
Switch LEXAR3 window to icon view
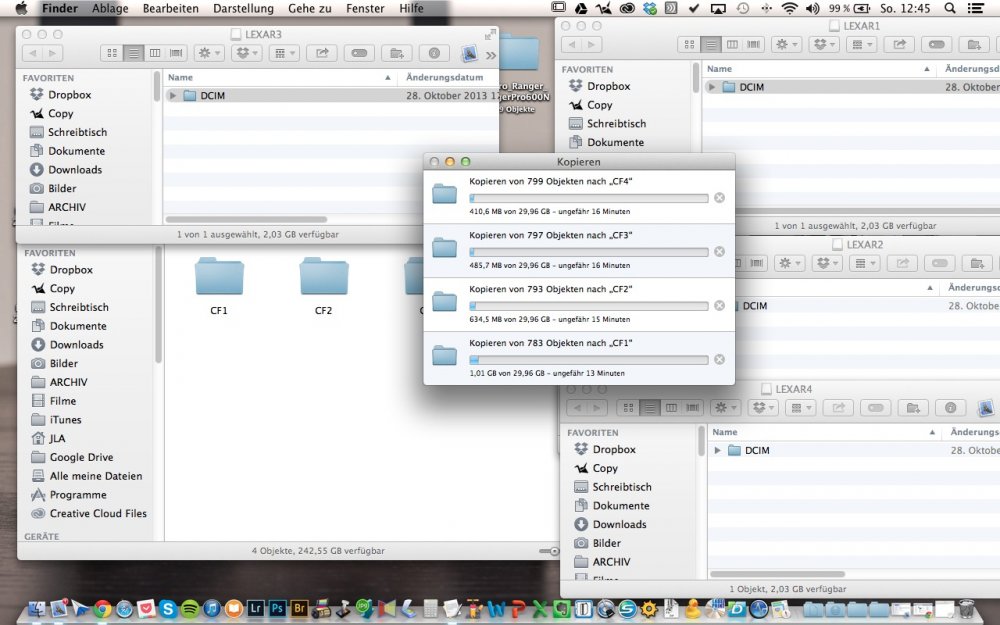point(113,53)
